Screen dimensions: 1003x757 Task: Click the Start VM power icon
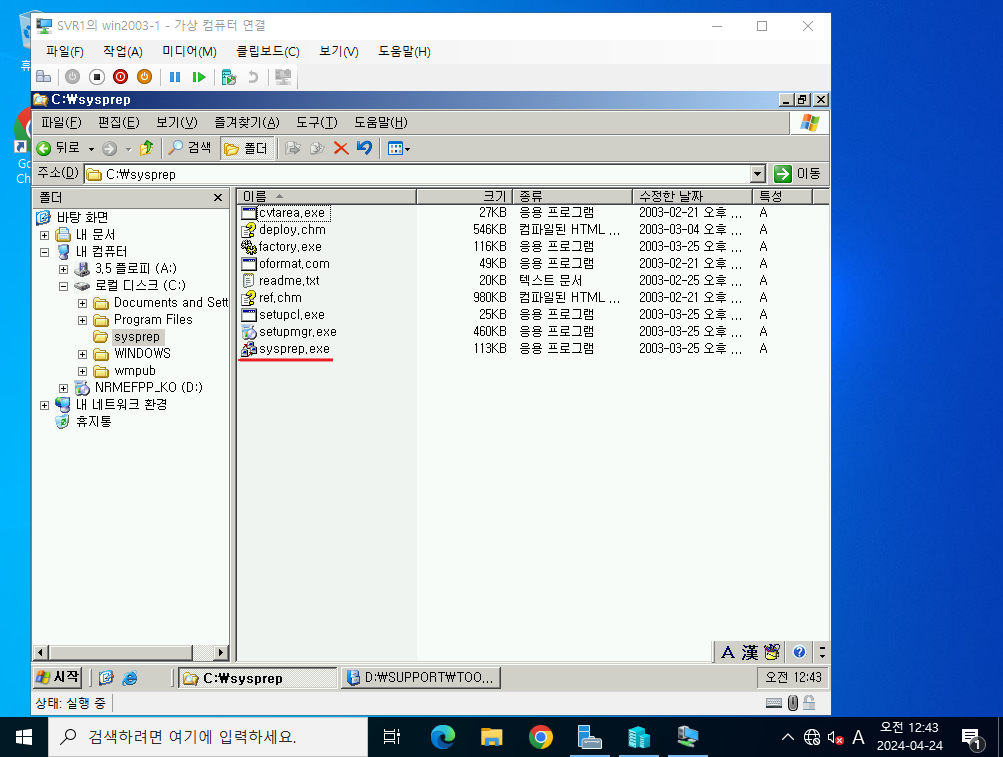(72, 77)
